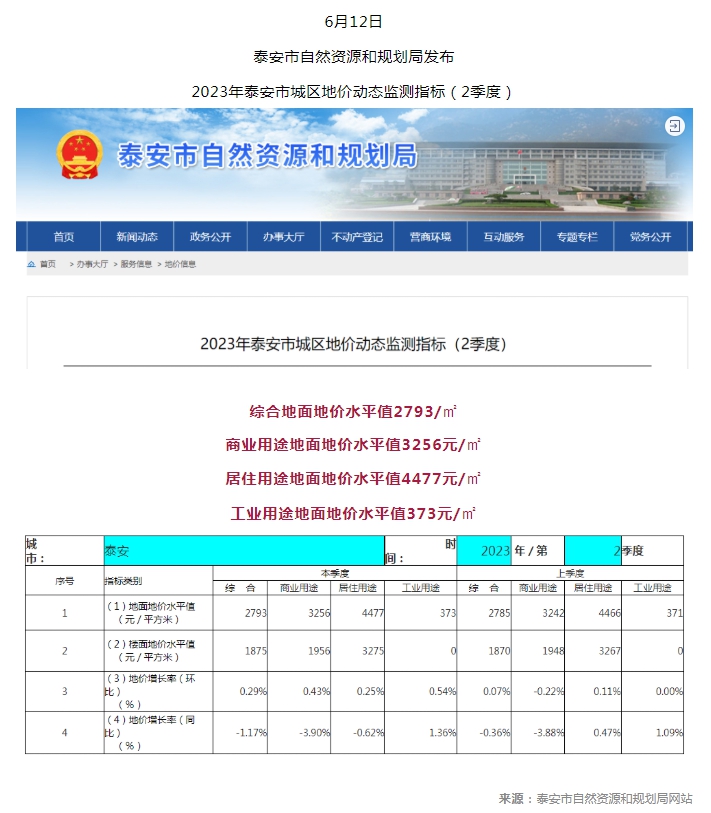Open the 办事大厅 navigation tab

coord(284,237)
